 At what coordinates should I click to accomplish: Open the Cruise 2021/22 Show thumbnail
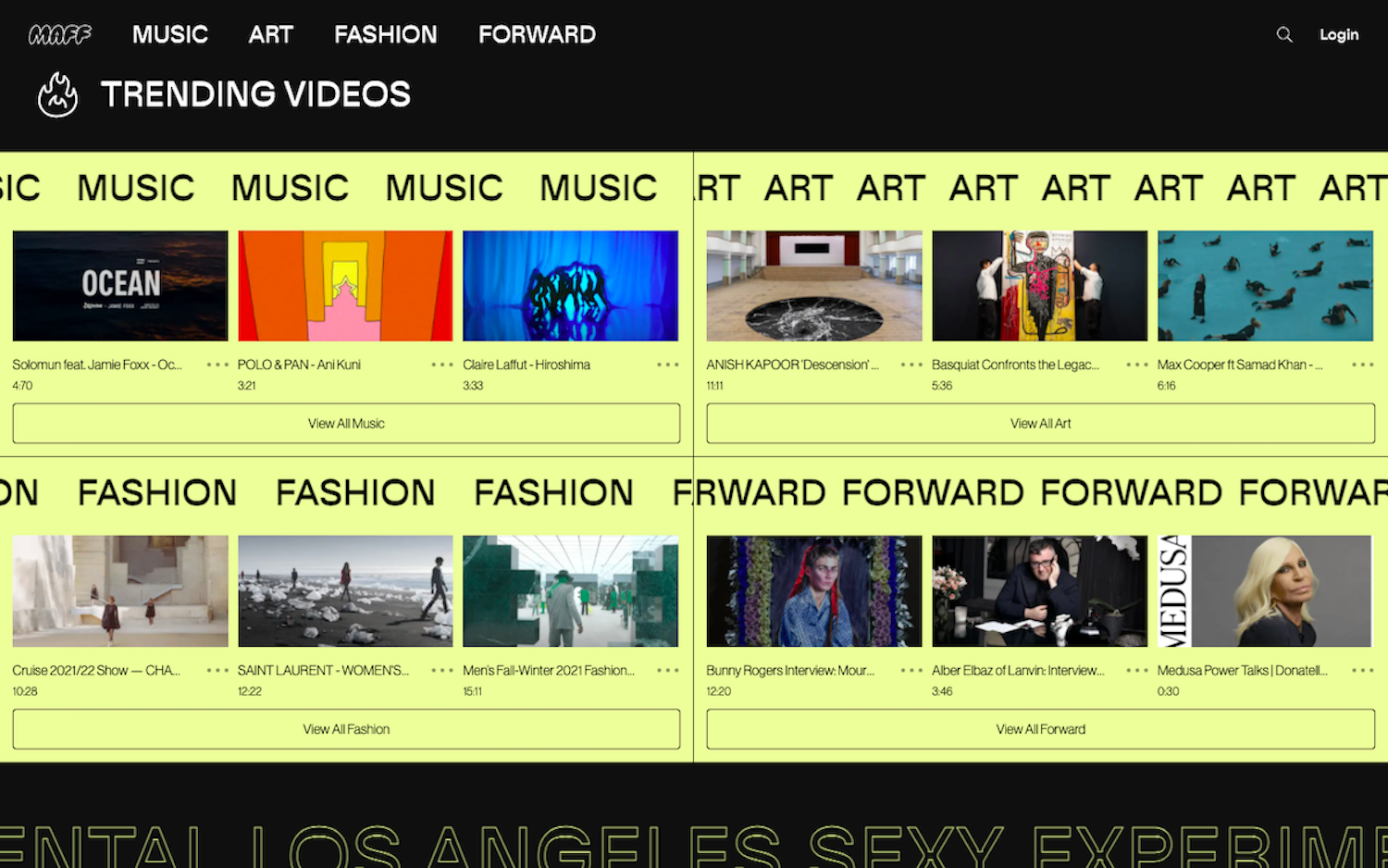pyautogui.click(x=120, y=591)
